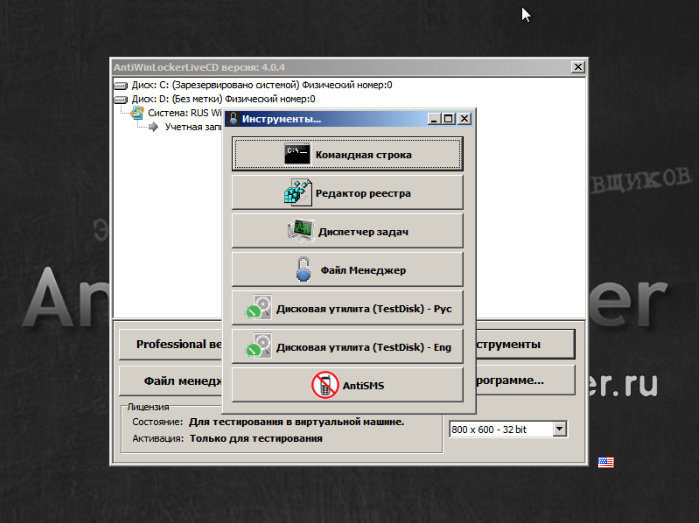Viewport: 699px width, 523px height.
Task: Click the disk C: drive icon
Action: [x=121, y=85]
